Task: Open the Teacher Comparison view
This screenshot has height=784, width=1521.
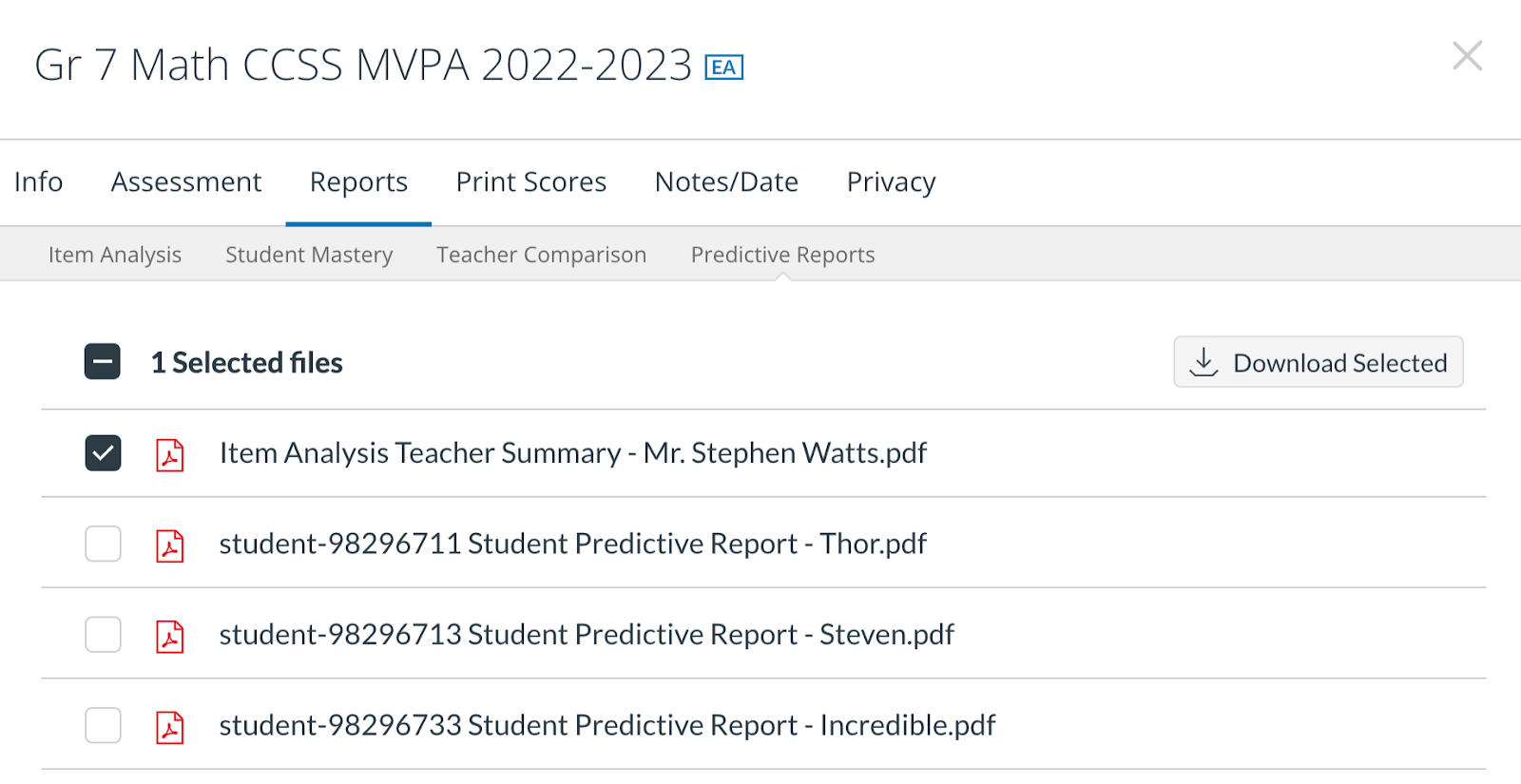Action: coord(540,254)
